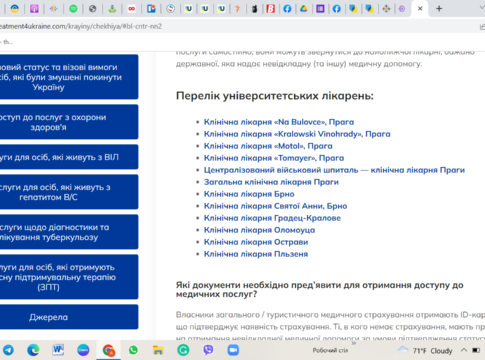This screenshot has height=360, width=485.
Task: Switch to the purple podcast icon tab
Action: pos(34,9)
